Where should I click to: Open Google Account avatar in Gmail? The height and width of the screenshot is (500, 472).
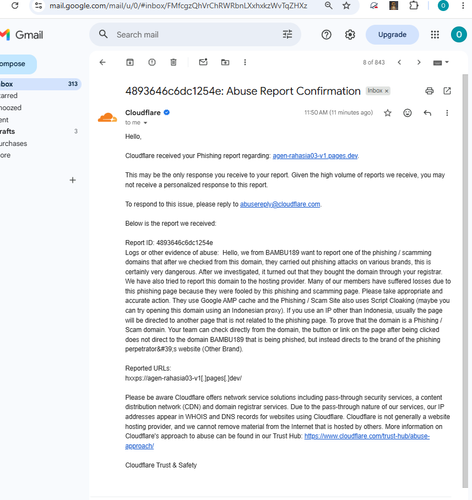[459, 34]
